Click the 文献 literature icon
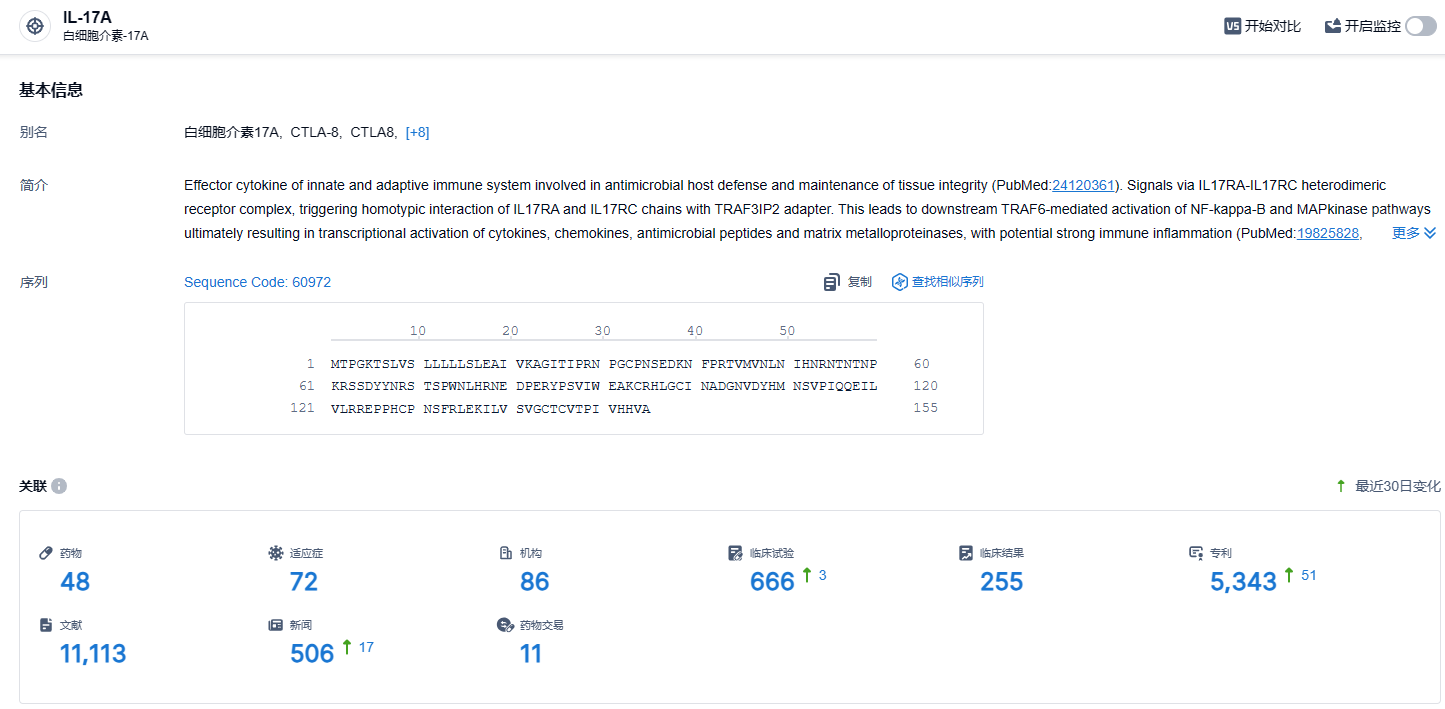This screenshot has width=1445, height=709. click(x=46, y=625)
